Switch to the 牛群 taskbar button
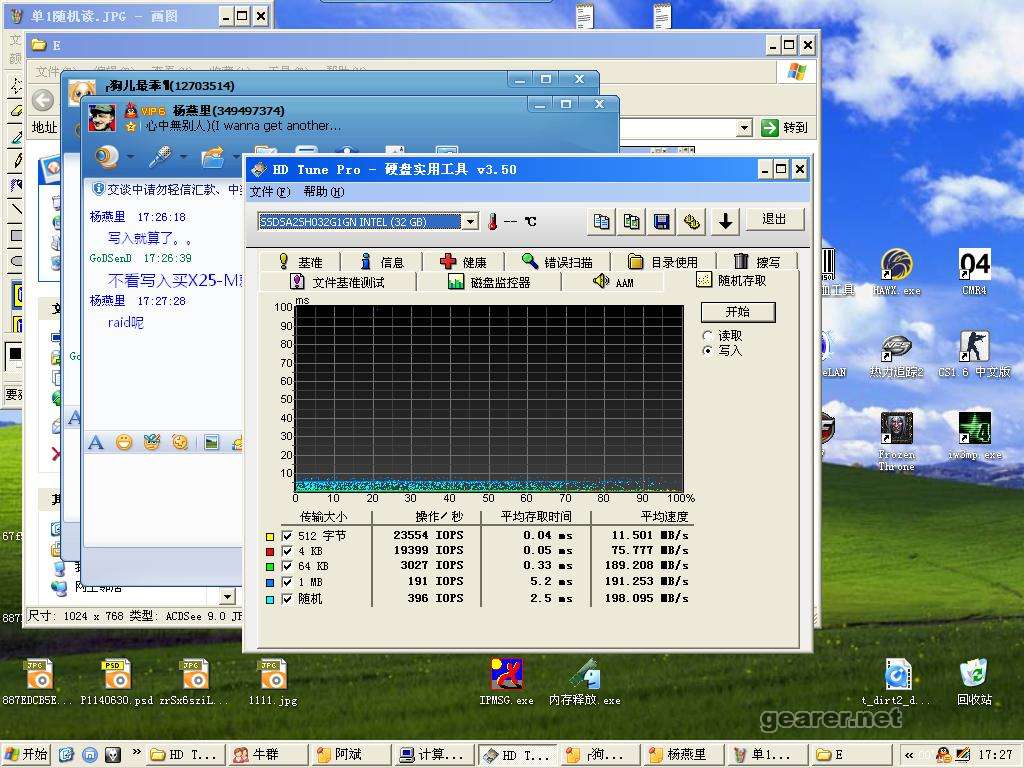This screenshot has width=1024, height=768. [x=267, y=755]
